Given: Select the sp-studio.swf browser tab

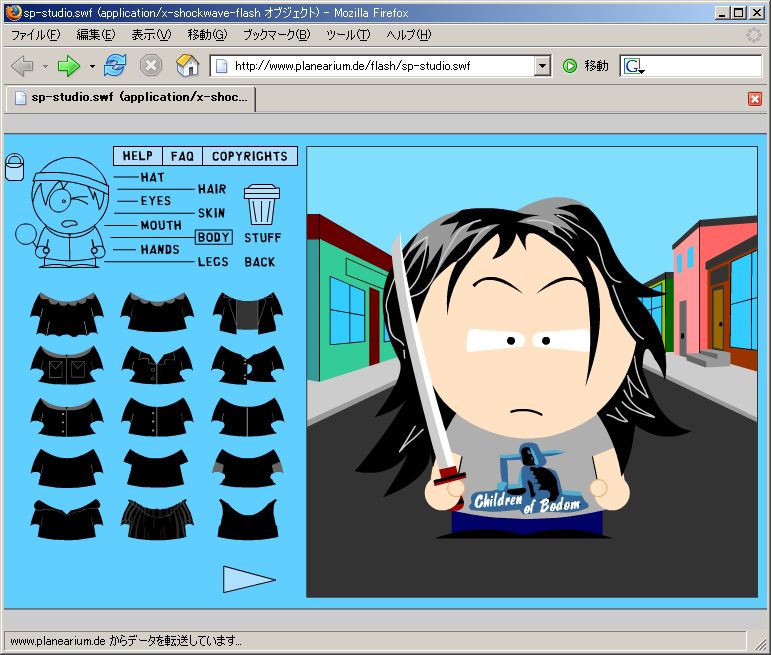Looking at the screenshot, I should (131, 98).
